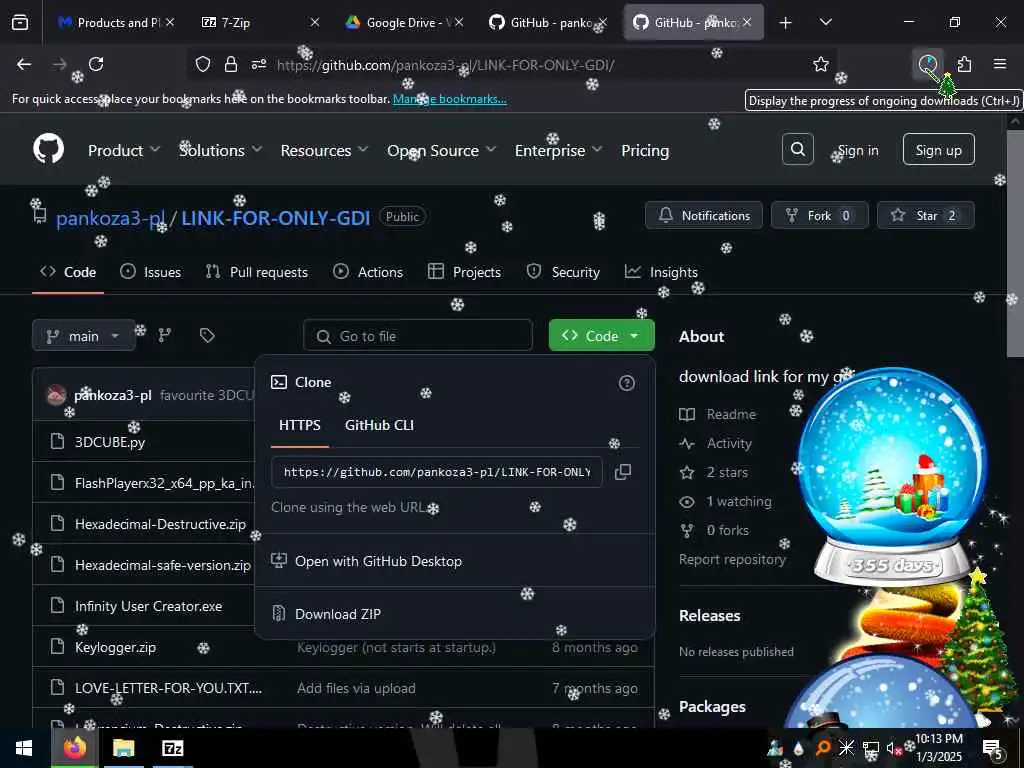
Task: Click the Go to file search field
Action: tap(418, 336)
